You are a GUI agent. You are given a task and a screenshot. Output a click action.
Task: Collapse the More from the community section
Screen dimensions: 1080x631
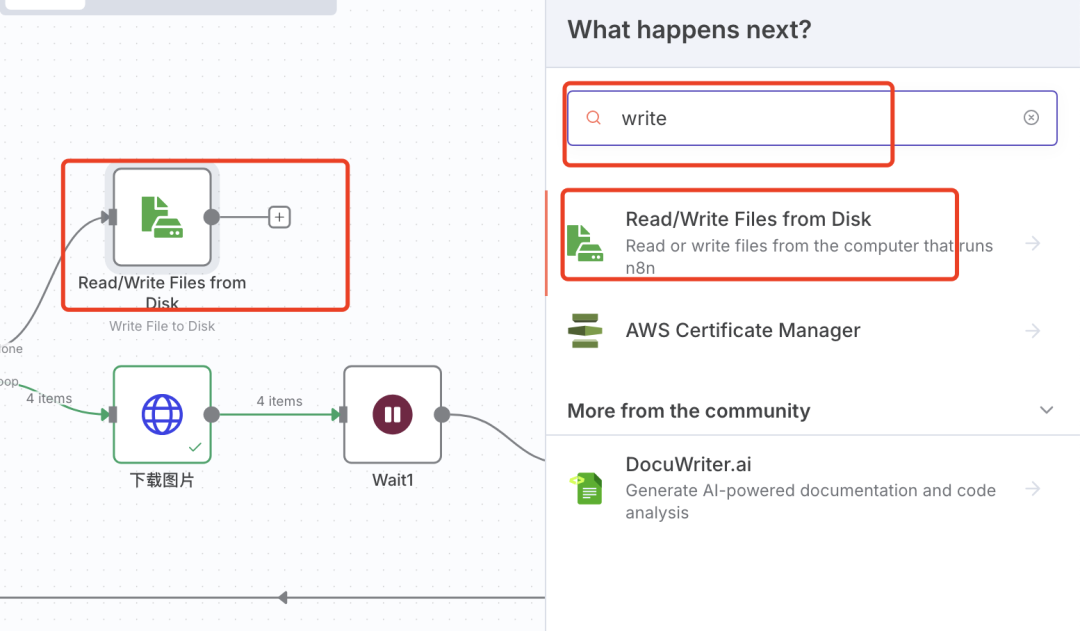[x=1046, y=410]
